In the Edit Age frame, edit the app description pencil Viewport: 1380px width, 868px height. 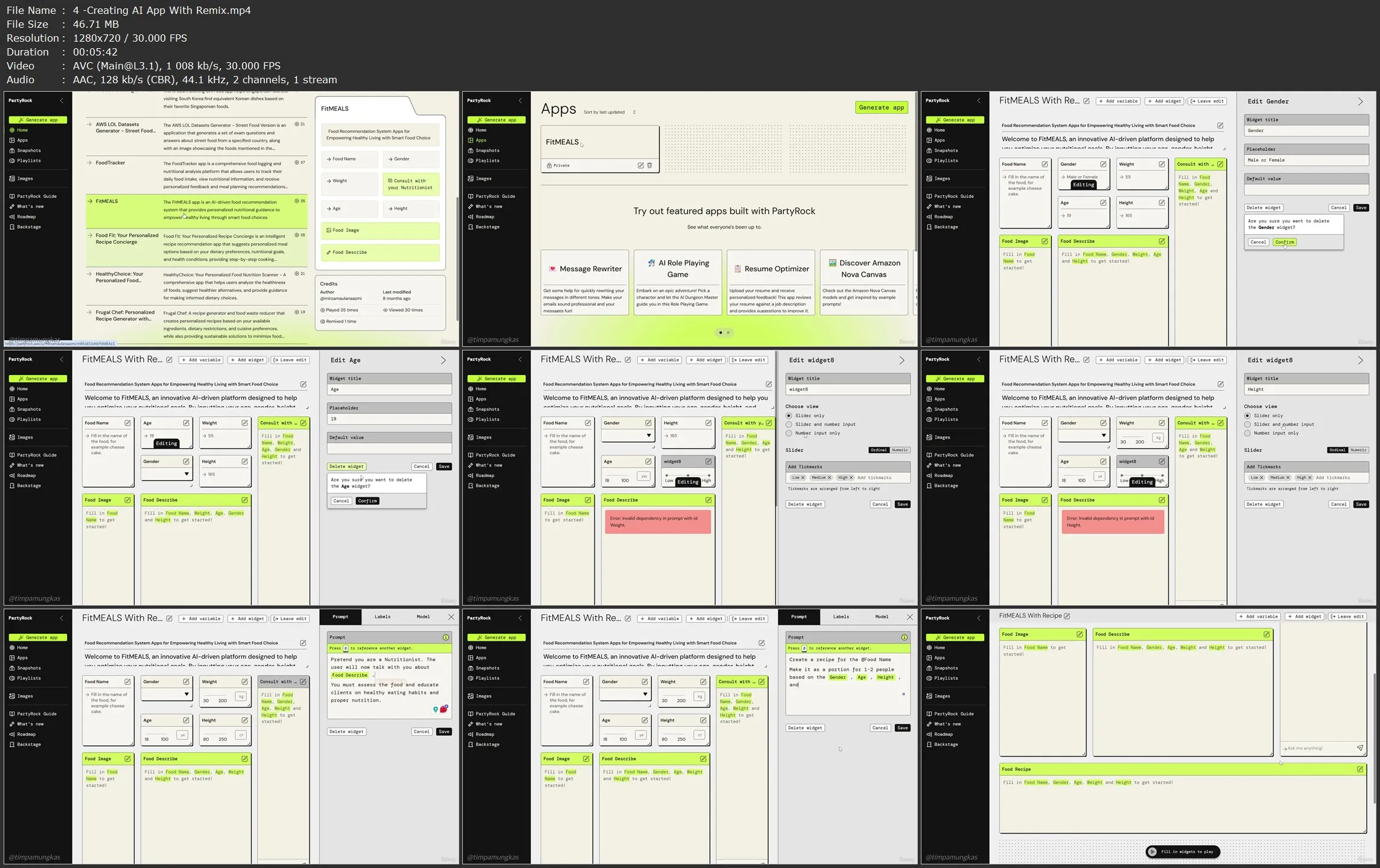(x=303, y=384)
